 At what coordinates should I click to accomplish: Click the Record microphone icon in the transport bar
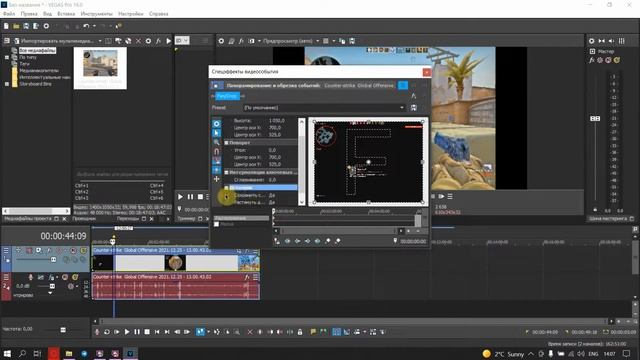(97, 332)
